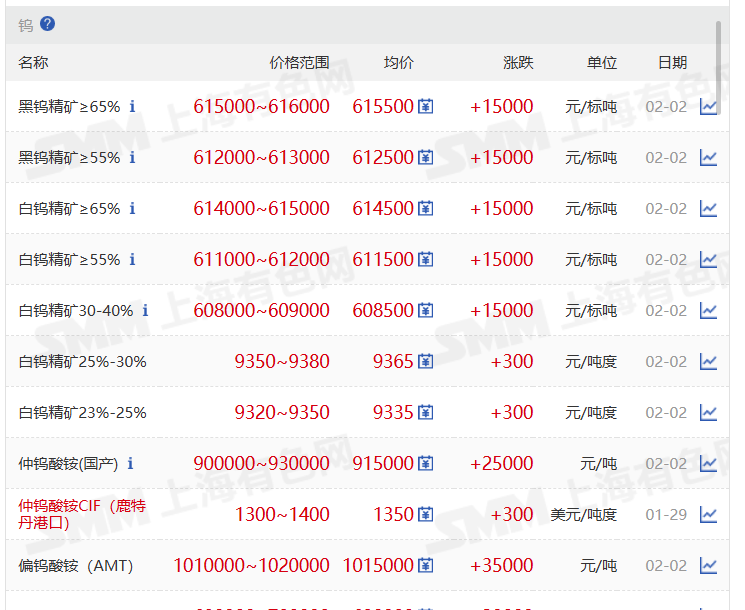Click the help question mark beside 钨

(x=48, y=24)
